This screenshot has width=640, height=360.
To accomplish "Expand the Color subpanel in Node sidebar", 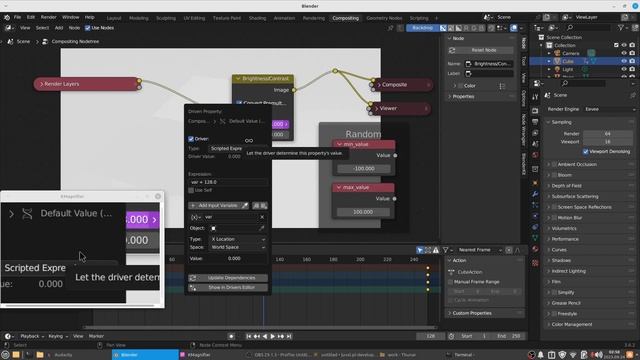I will pyautogui.click(x=455, y=86).
